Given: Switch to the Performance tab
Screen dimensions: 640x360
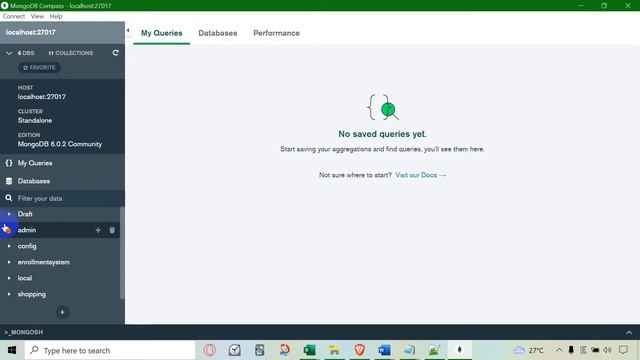Looking at the screenshot, I should (x=276, y=33).
